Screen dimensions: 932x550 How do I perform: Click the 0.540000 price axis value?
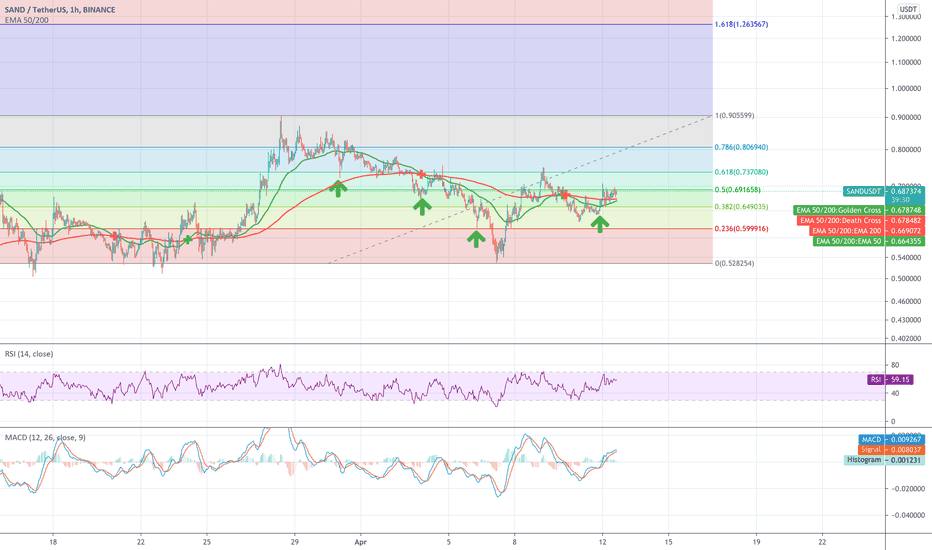(906, 257)
